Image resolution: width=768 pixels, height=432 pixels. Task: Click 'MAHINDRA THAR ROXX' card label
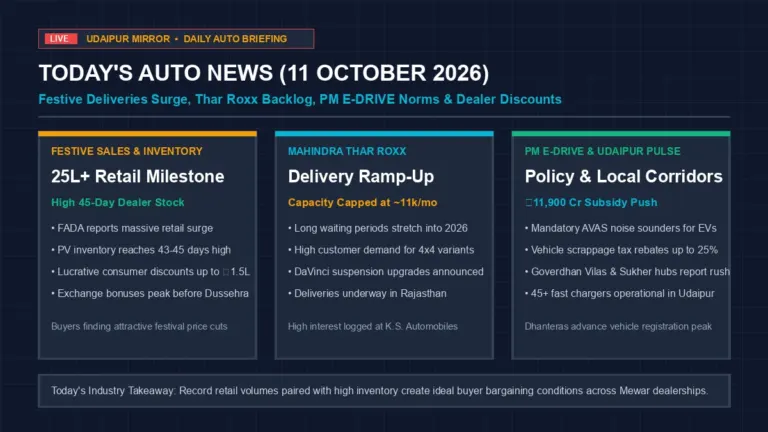[347, 151]
